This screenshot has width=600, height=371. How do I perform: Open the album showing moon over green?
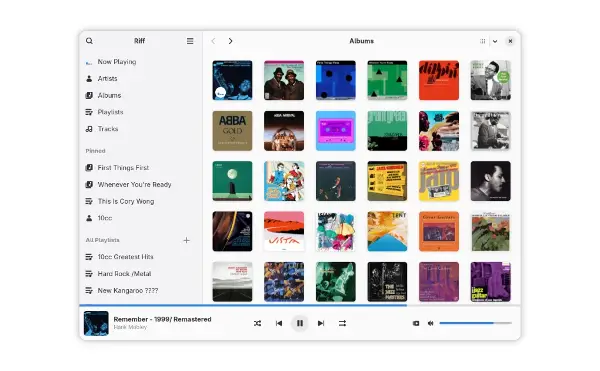pyautogui.click(x=232, y=181)
